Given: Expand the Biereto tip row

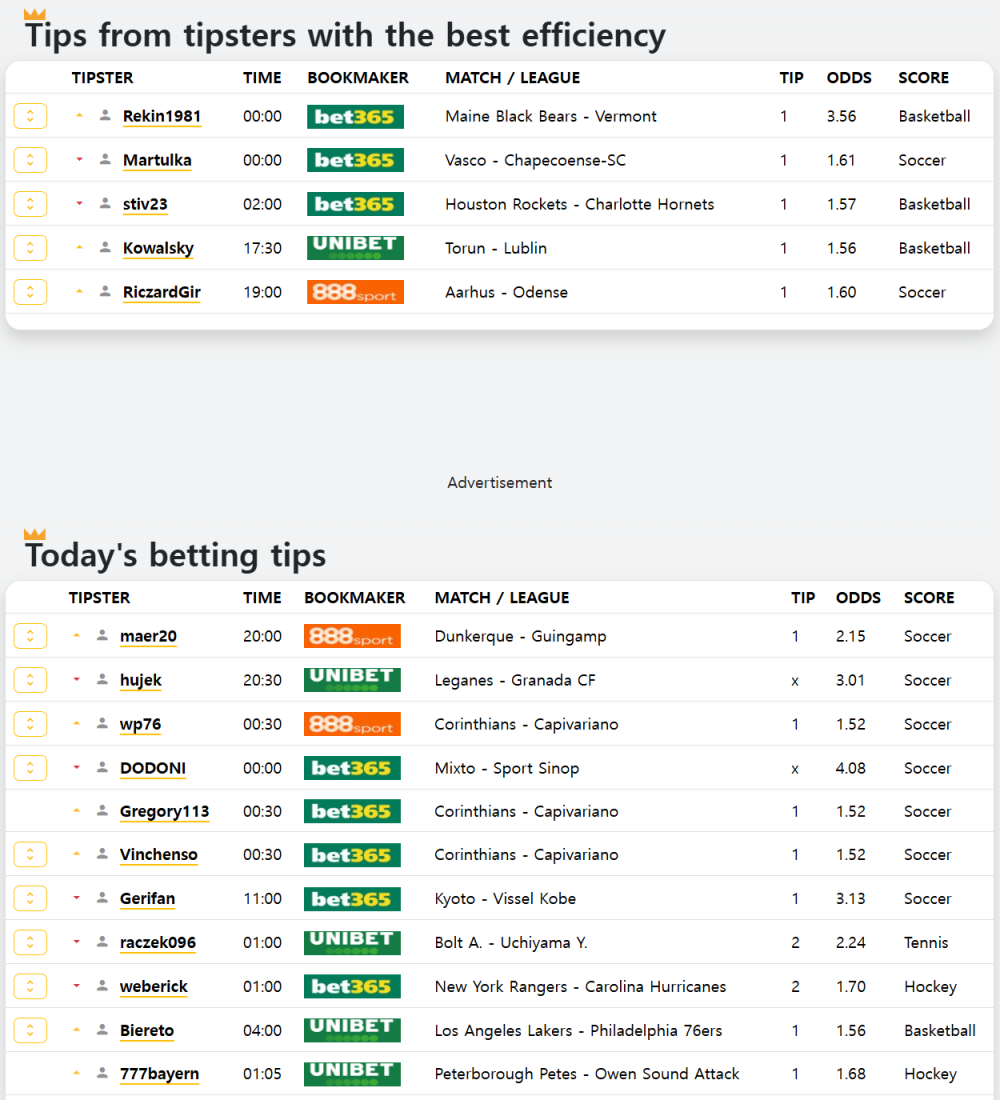Looking at the screenshot, I should [x=30, y=1031].
